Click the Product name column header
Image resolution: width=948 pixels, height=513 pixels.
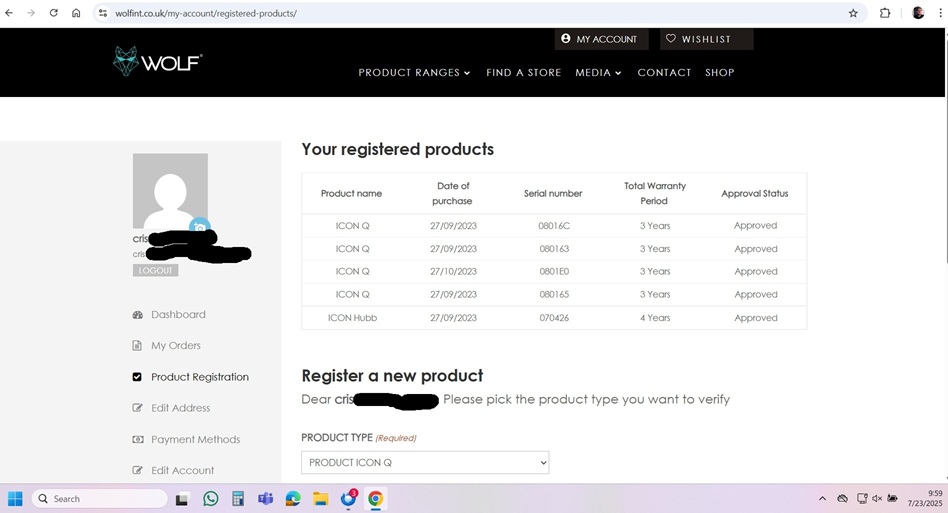click(351, 193)
